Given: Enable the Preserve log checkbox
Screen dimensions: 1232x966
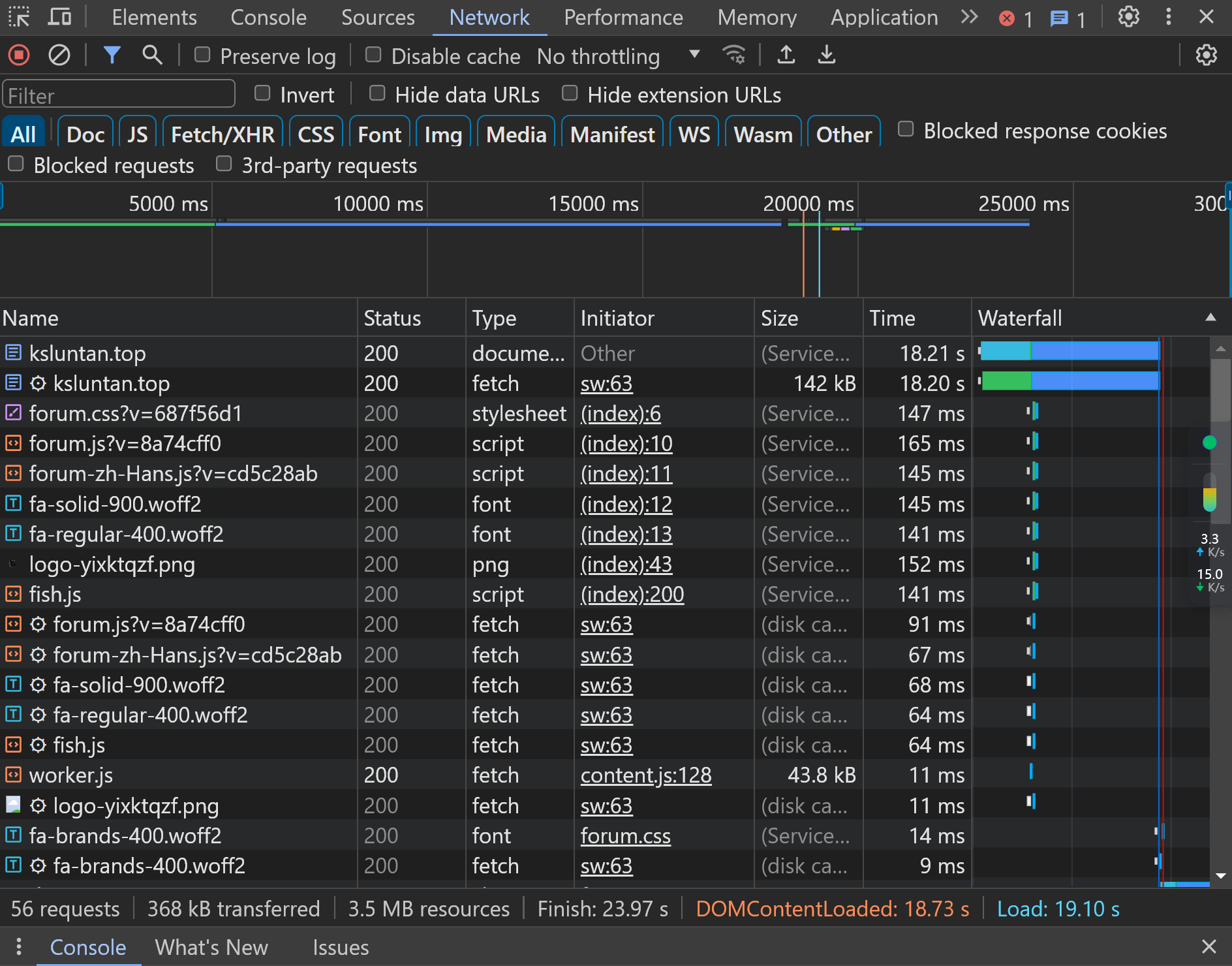Looking at the screenshot, I should point(202,55).
